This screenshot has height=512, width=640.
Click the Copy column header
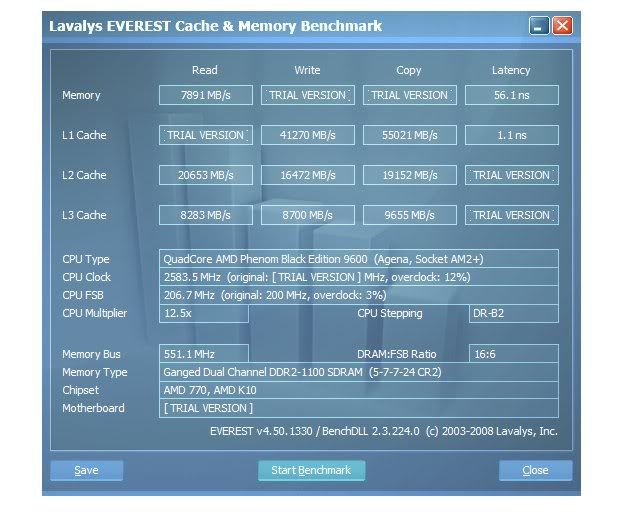[409, 70]
